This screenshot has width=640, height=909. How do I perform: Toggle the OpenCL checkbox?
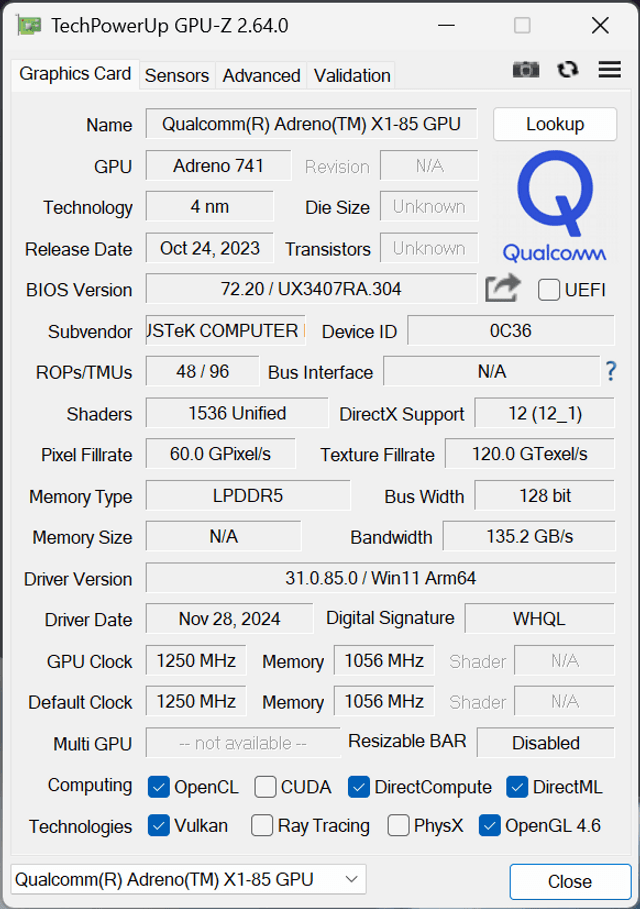pyautogui.click(x=158, y=787)
